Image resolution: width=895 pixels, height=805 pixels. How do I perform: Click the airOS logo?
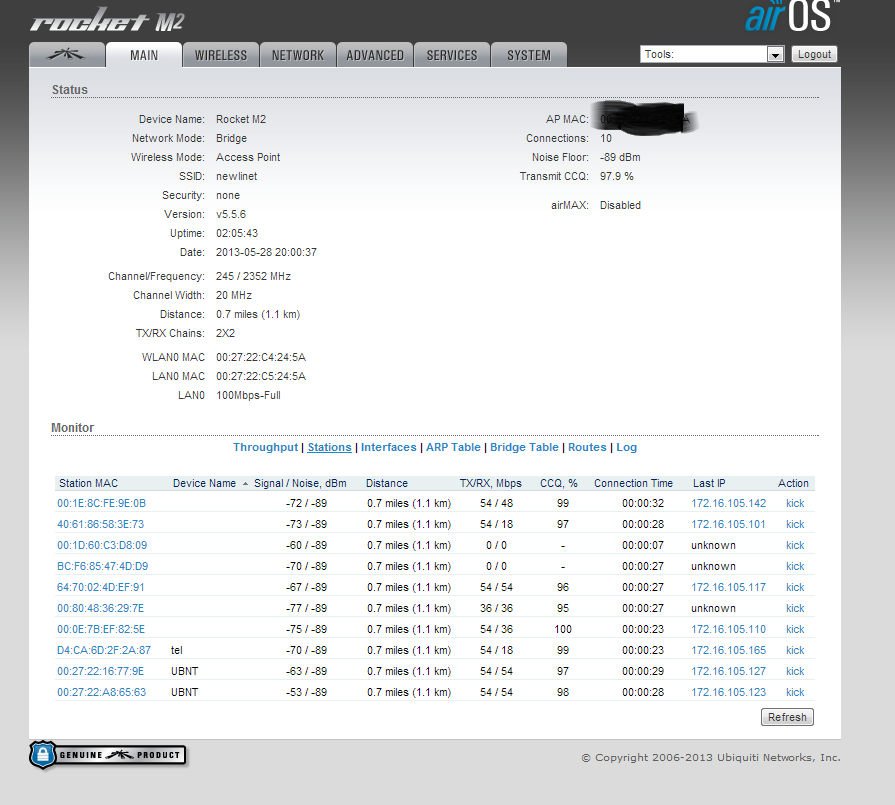pyautogui.click(x=792, y=16)
